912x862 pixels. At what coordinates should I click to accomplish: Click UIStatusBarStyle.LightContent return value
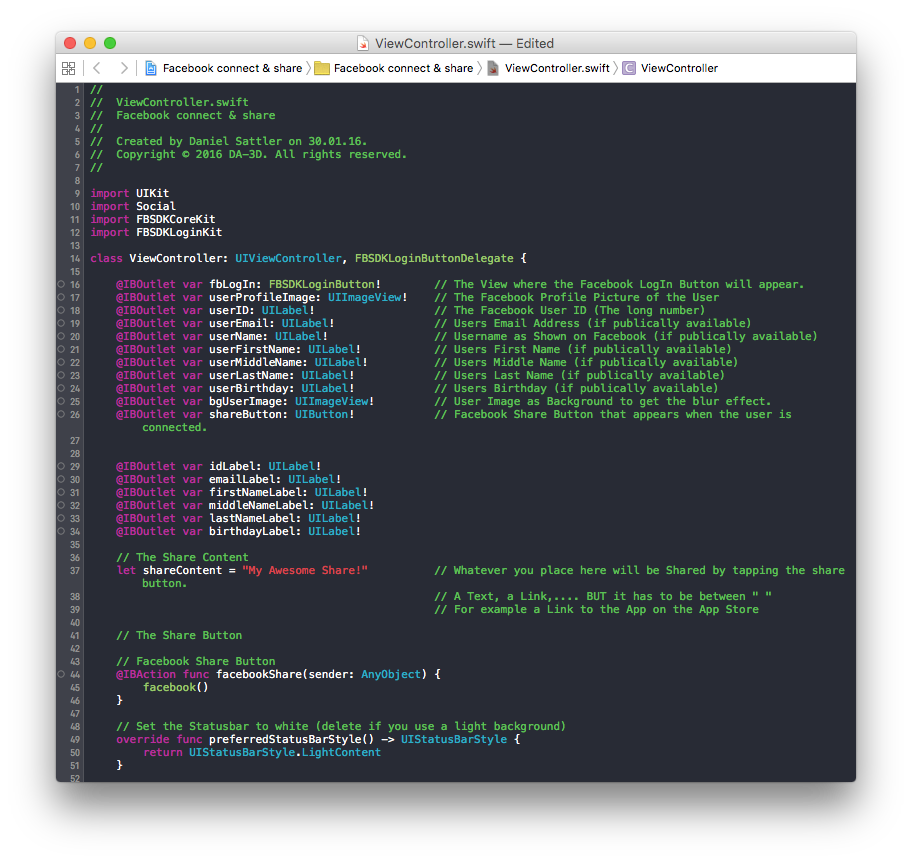[284, 753]
